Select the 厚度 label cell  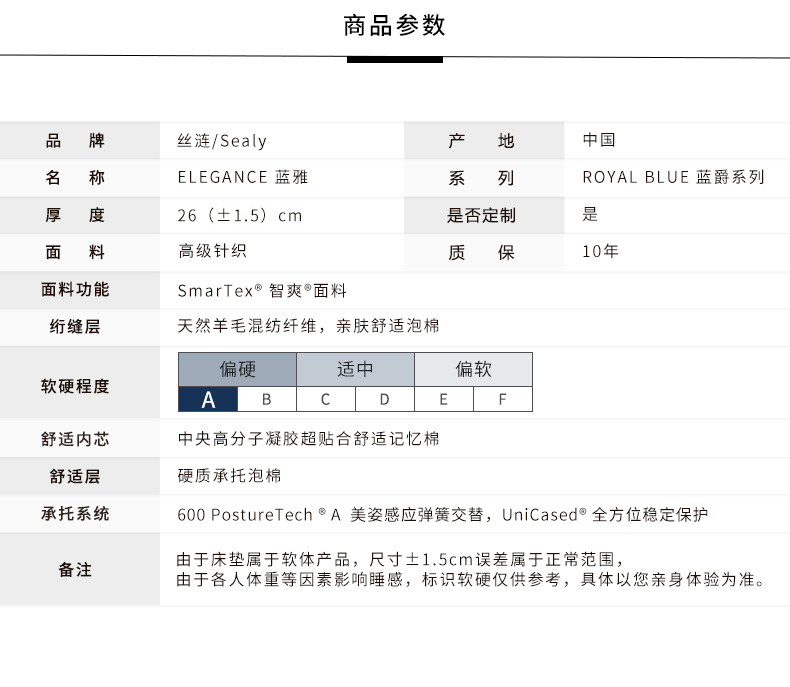(80, 215)
